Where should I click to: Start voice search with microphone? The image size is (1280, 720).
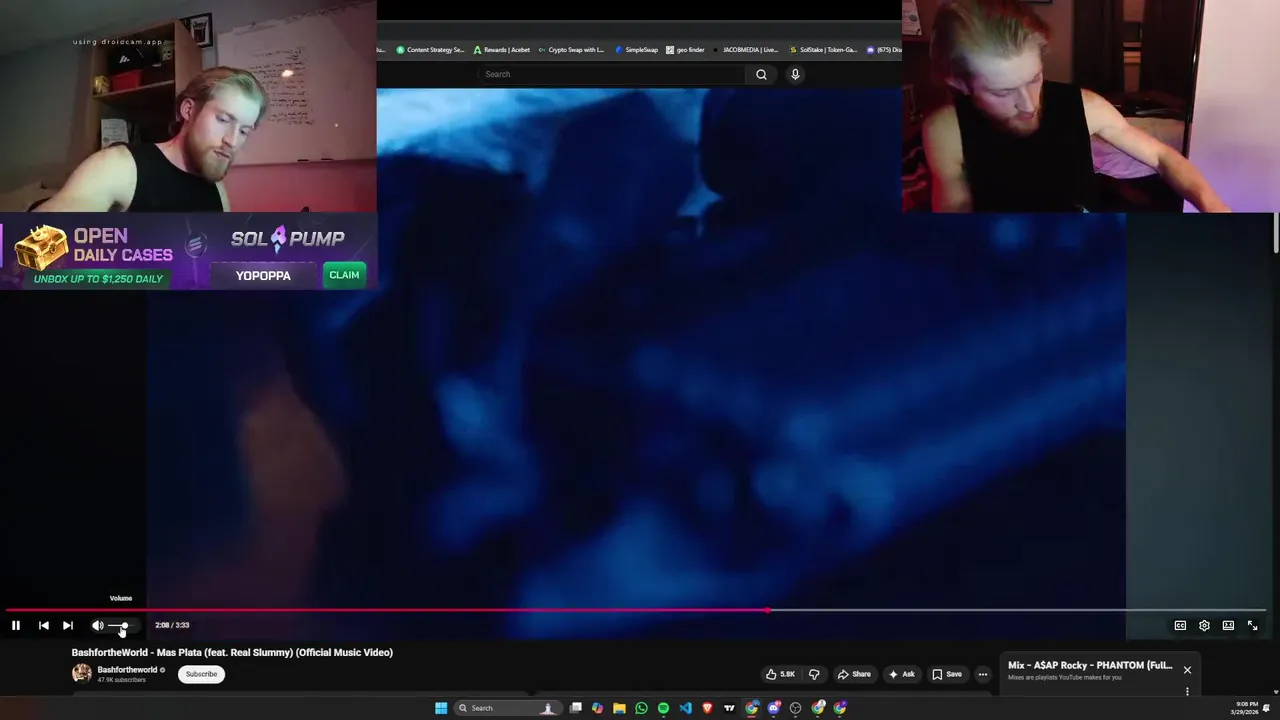[795, 74]
